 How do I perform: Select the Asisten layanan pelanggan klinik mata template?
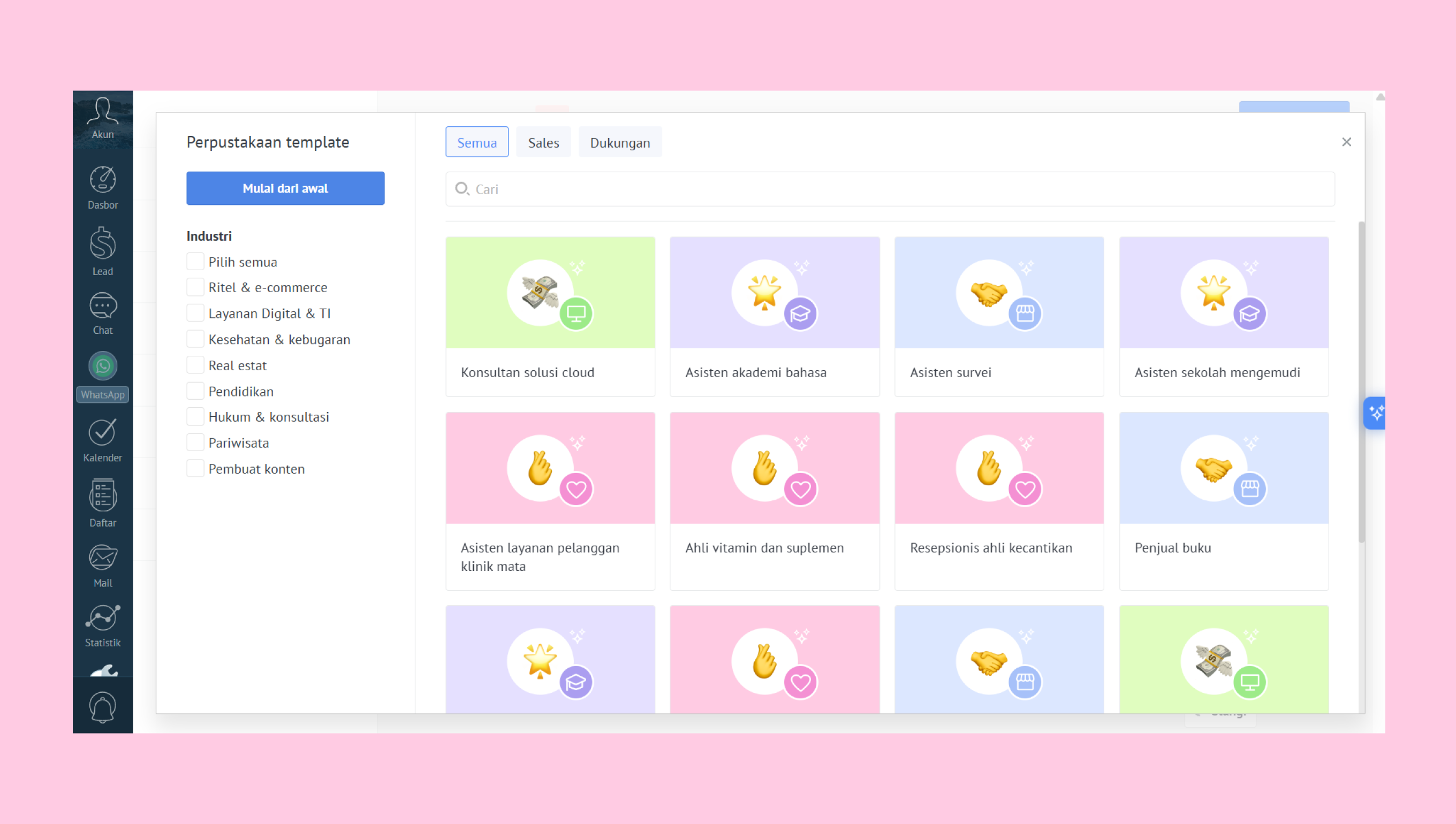click(x=550, y=501)
